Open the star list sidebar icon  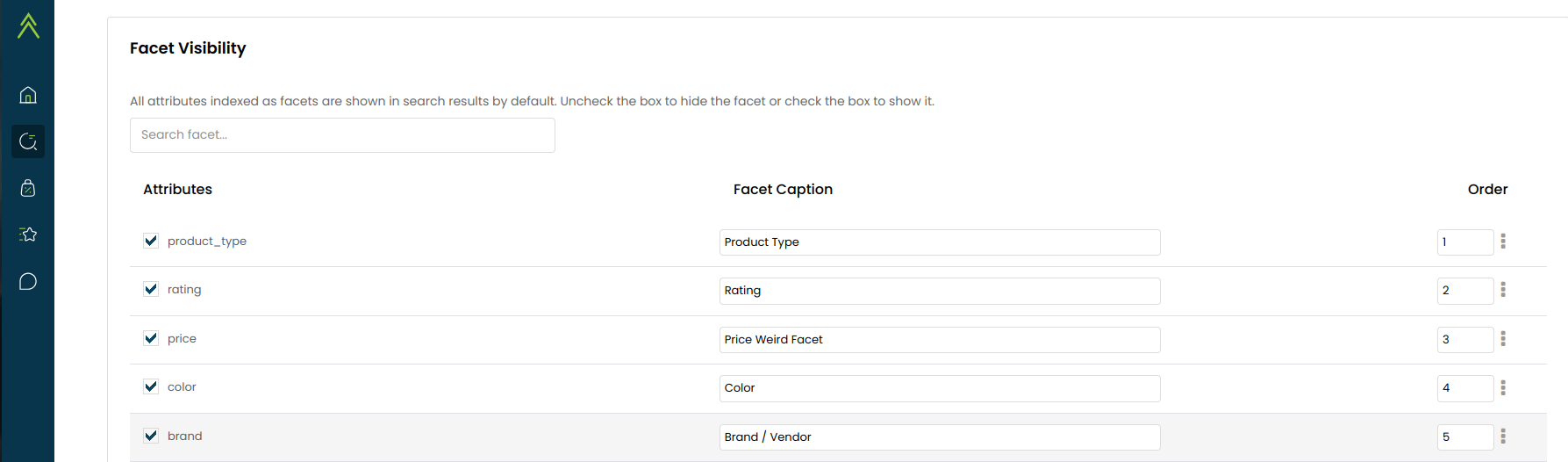[x=28, y=235]
